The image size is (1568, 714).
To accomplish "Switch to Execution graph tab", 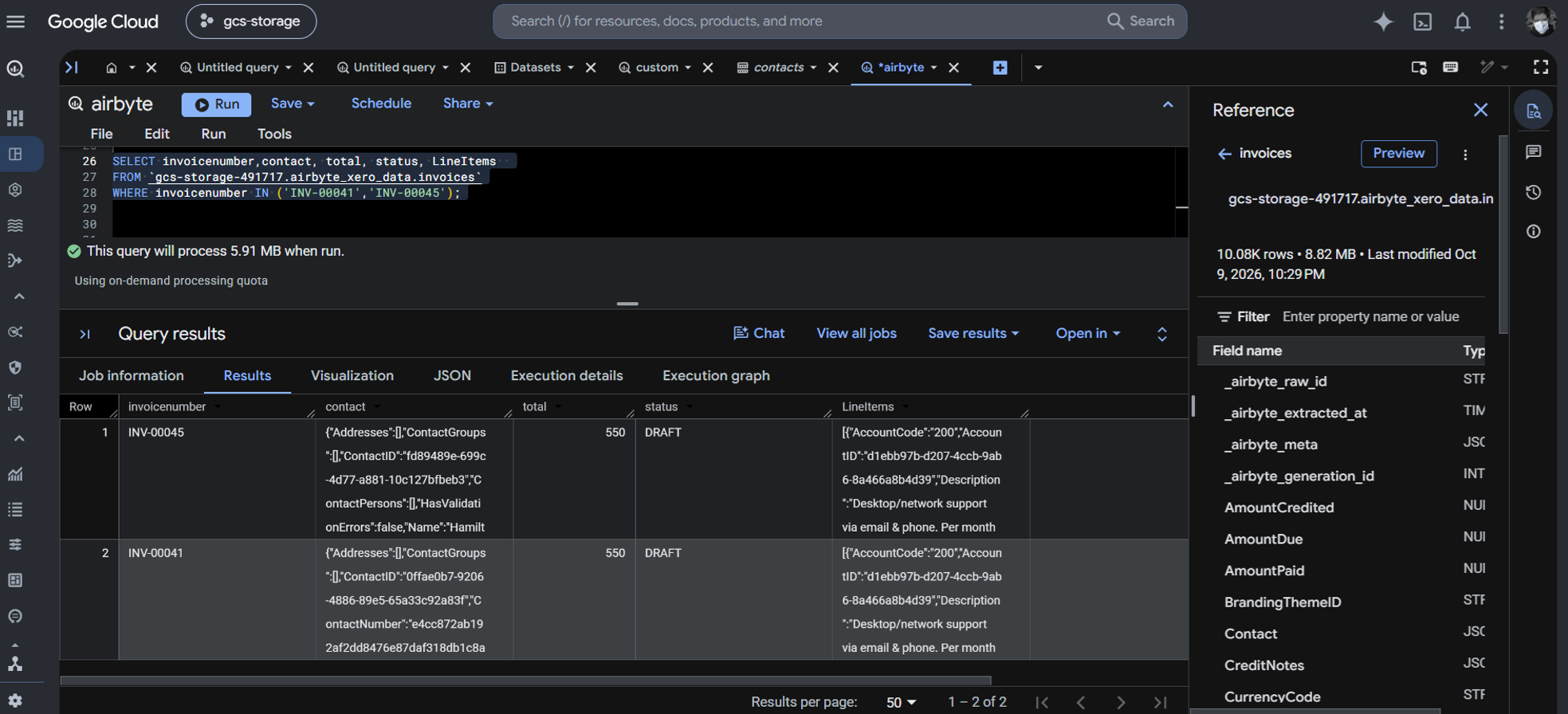I will click(x=716, y=376).
